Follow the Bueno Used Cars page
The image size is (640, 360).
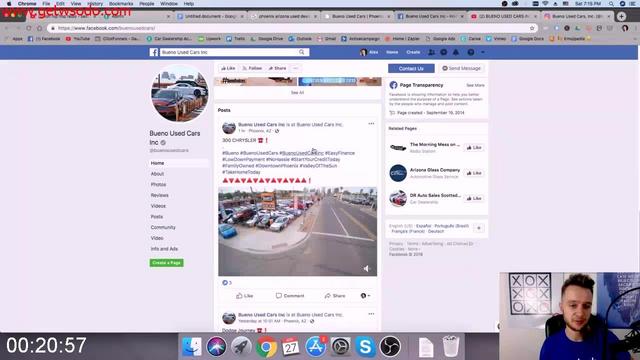click(252, 68)
